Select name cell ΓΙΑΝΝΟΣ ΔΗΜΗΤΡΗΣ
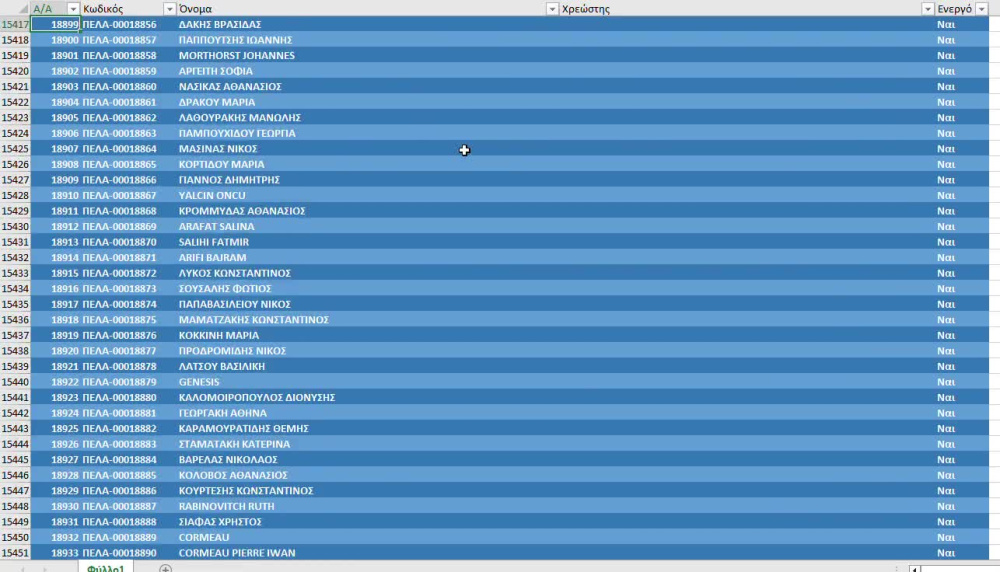1000x572 pixels. (367, 180)
